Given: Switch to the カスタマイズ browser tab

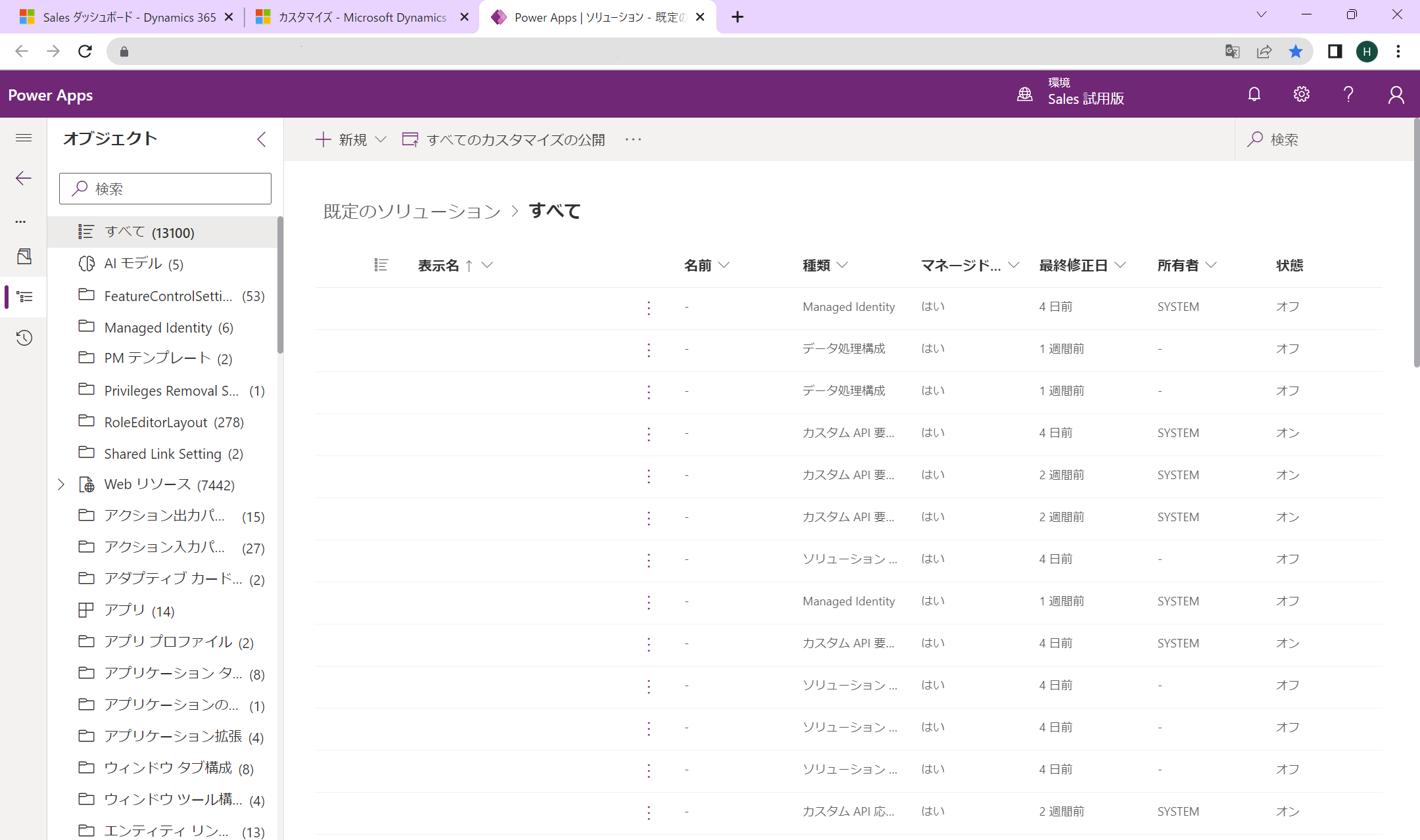Looking at the screenshot, I should click(x=362, y=17).
